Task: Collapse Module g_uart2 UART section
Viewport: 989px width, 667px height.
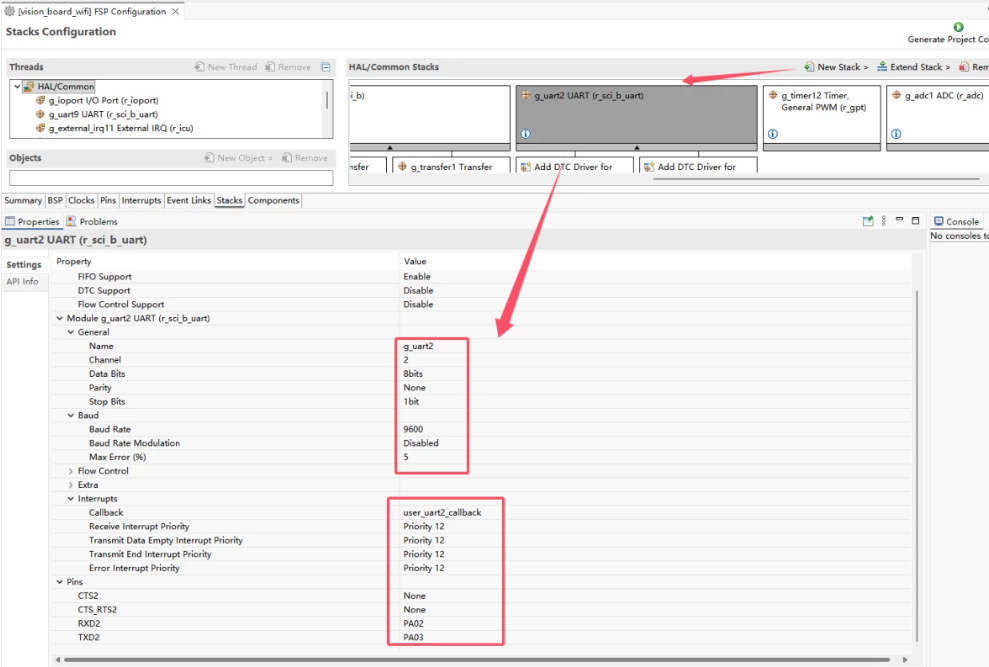Action: click(59, 318)
